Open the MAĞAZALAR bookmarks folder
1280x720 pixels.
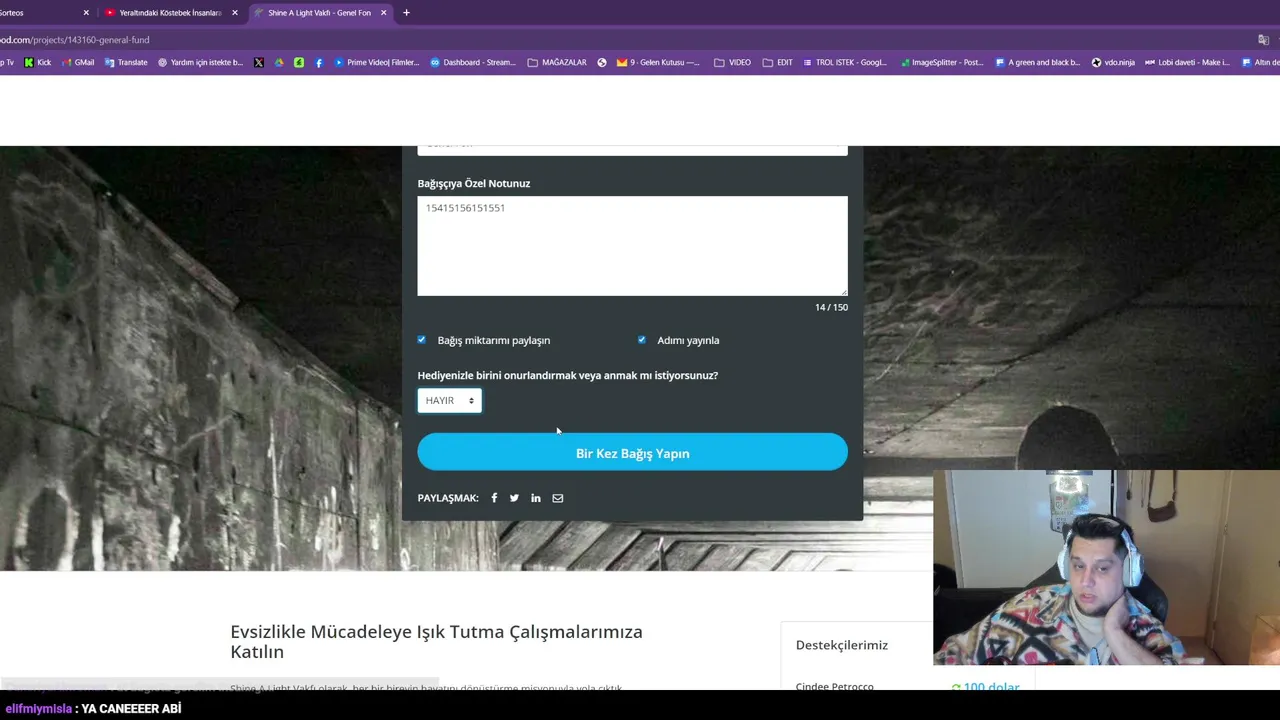[556, 62]
